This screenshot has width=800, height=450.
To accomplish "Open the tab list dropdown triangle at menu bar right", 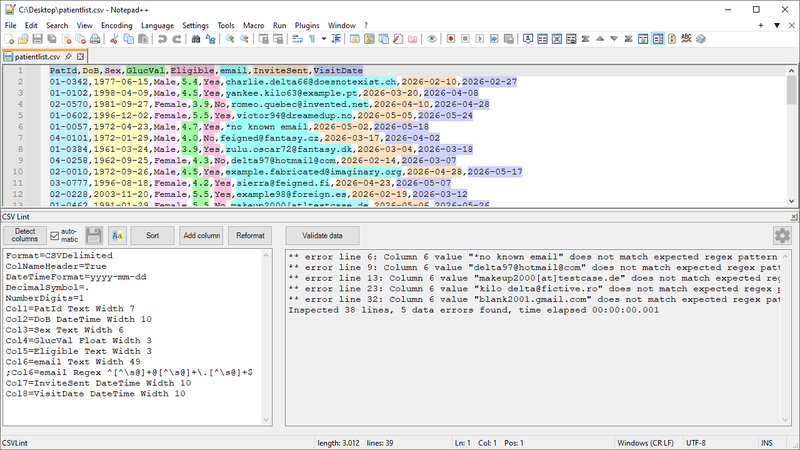I will point(777,26).
